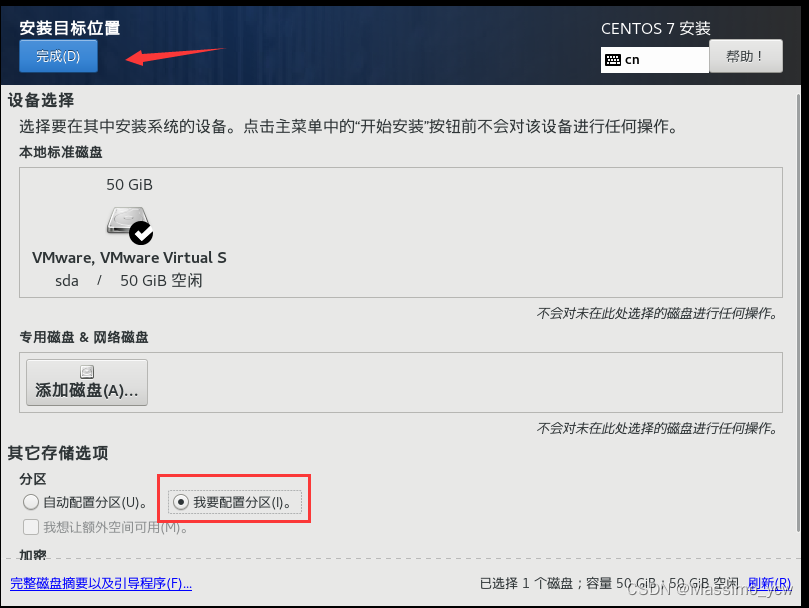Click the small disk icon on the 添加磁盘 button

point(87,372)
